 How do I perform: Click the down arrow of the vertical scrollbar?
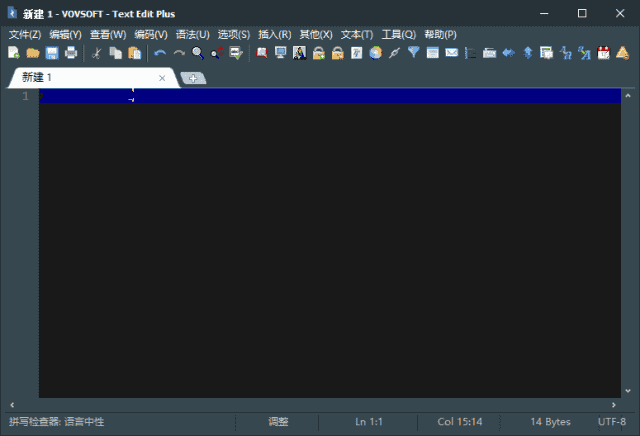tap(630, 391)
